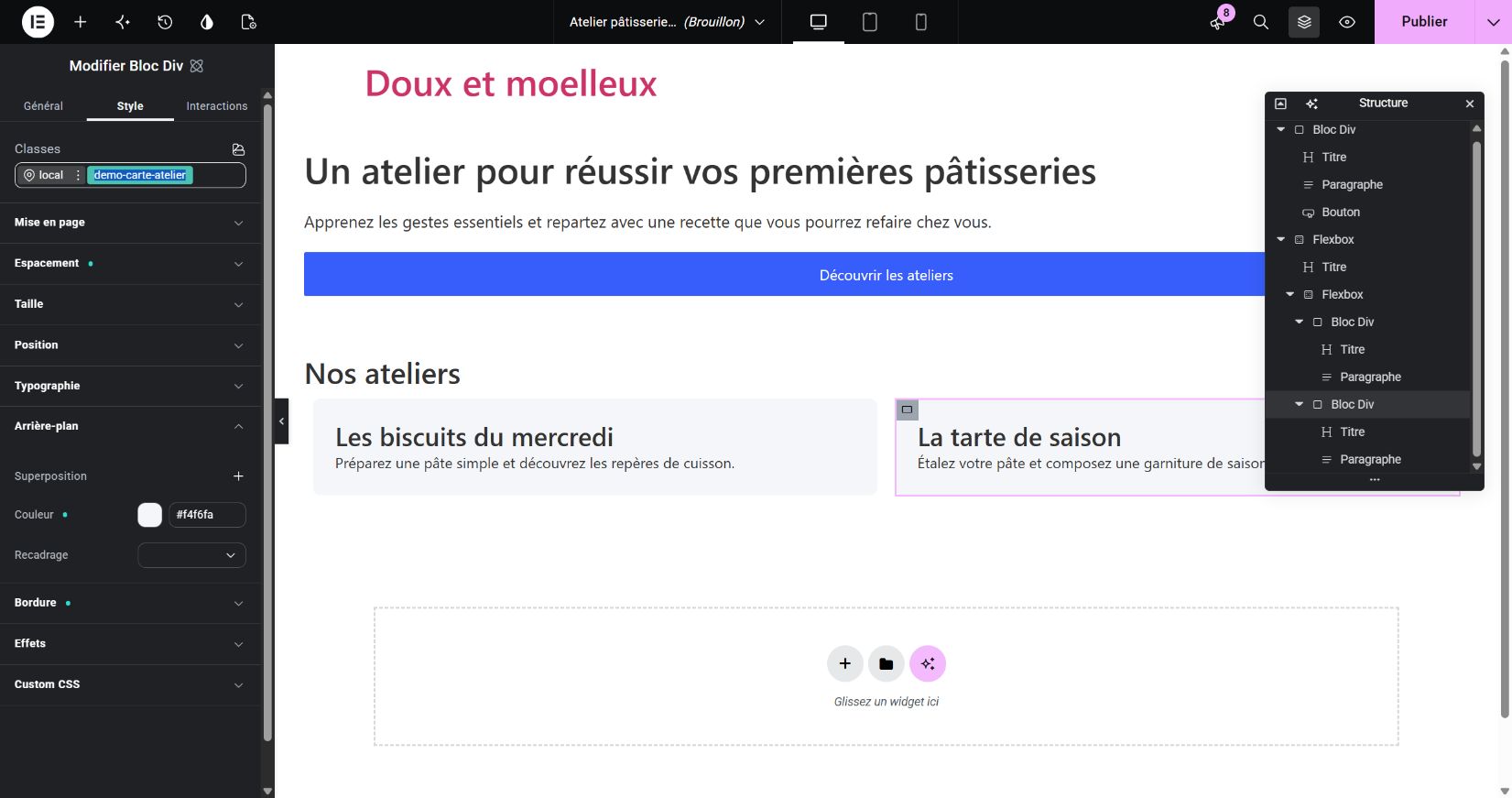Click the demo-carte-atelier class name field

139,175
